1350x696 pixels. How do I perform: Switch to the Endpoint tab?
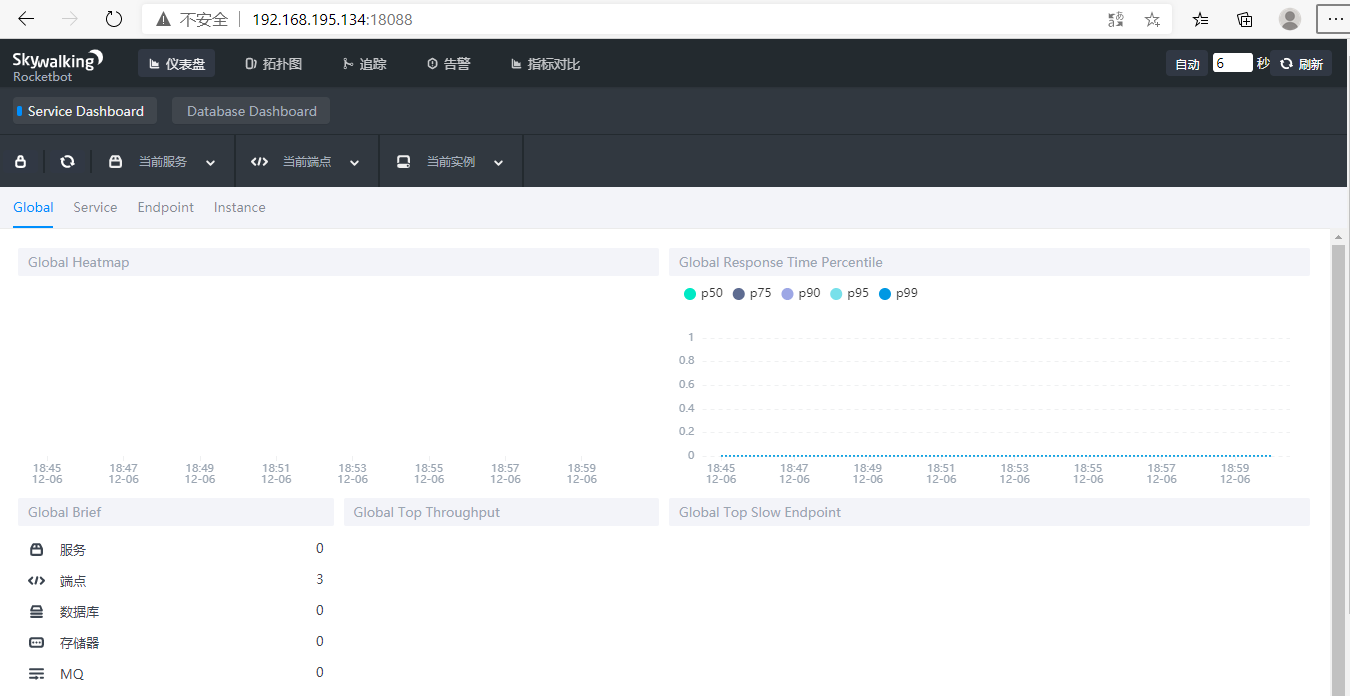(x=165, y=207)
